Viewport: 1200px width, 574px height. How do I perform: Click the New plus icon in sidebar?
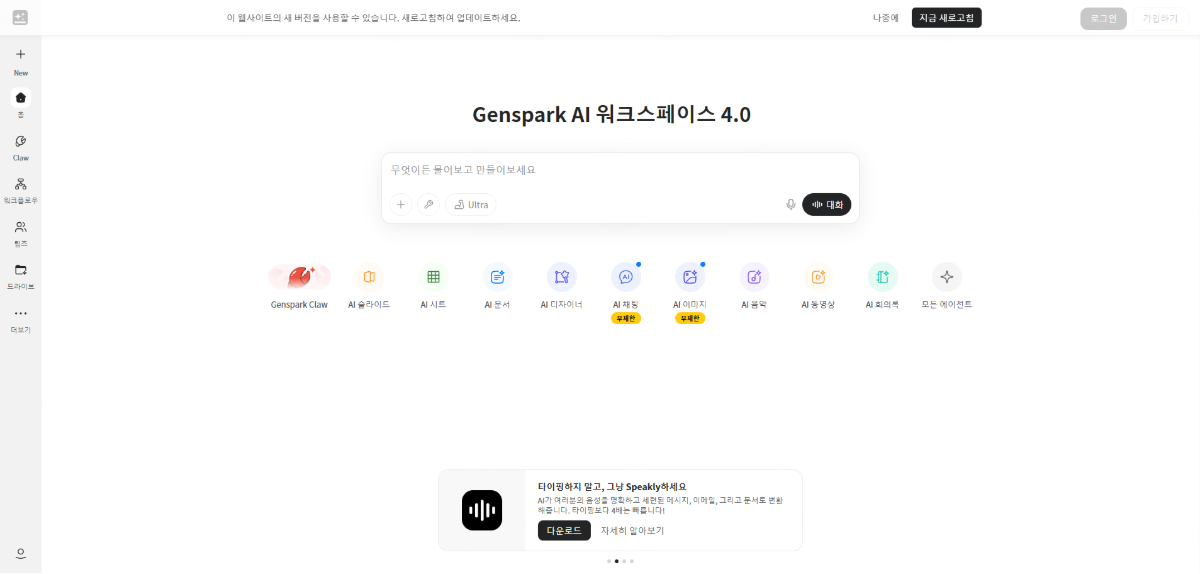[20, 54]
